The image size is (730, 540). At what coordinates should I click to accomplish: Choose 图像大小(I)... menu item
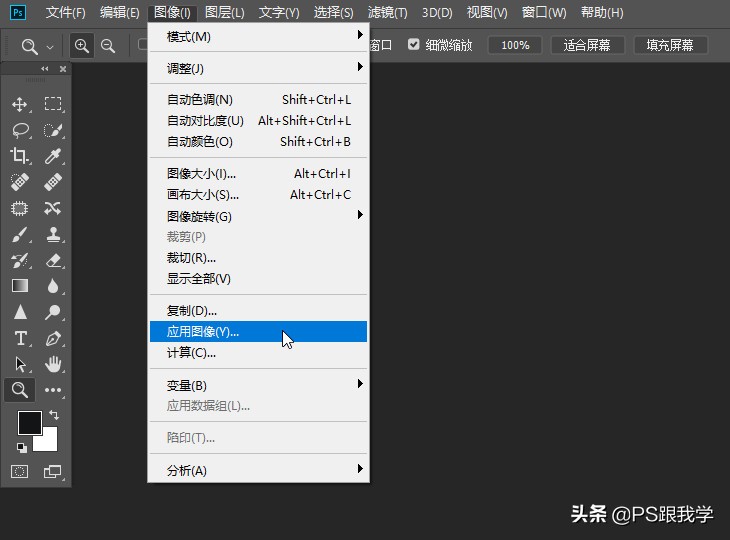click(x=258, y=174)
